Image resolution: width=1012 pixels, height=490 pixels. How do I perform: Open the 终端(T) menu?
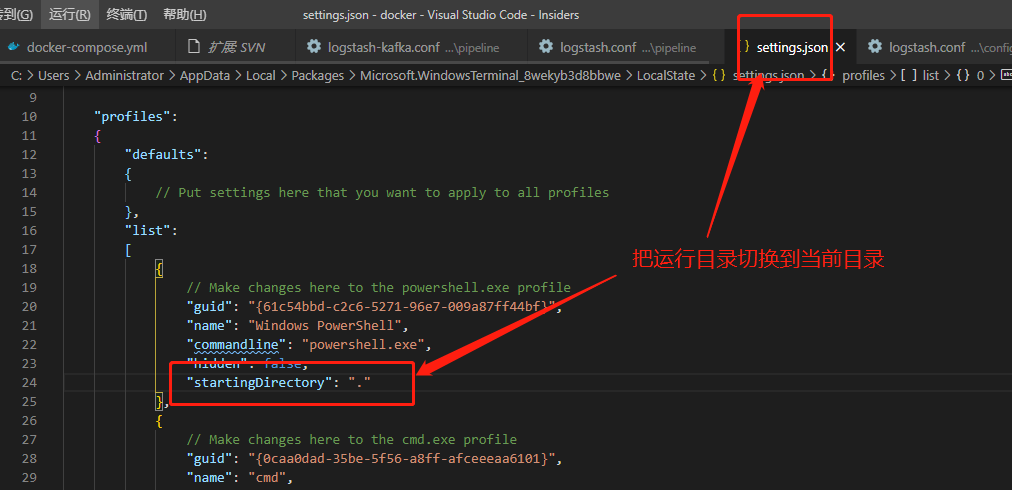(126, 15)
